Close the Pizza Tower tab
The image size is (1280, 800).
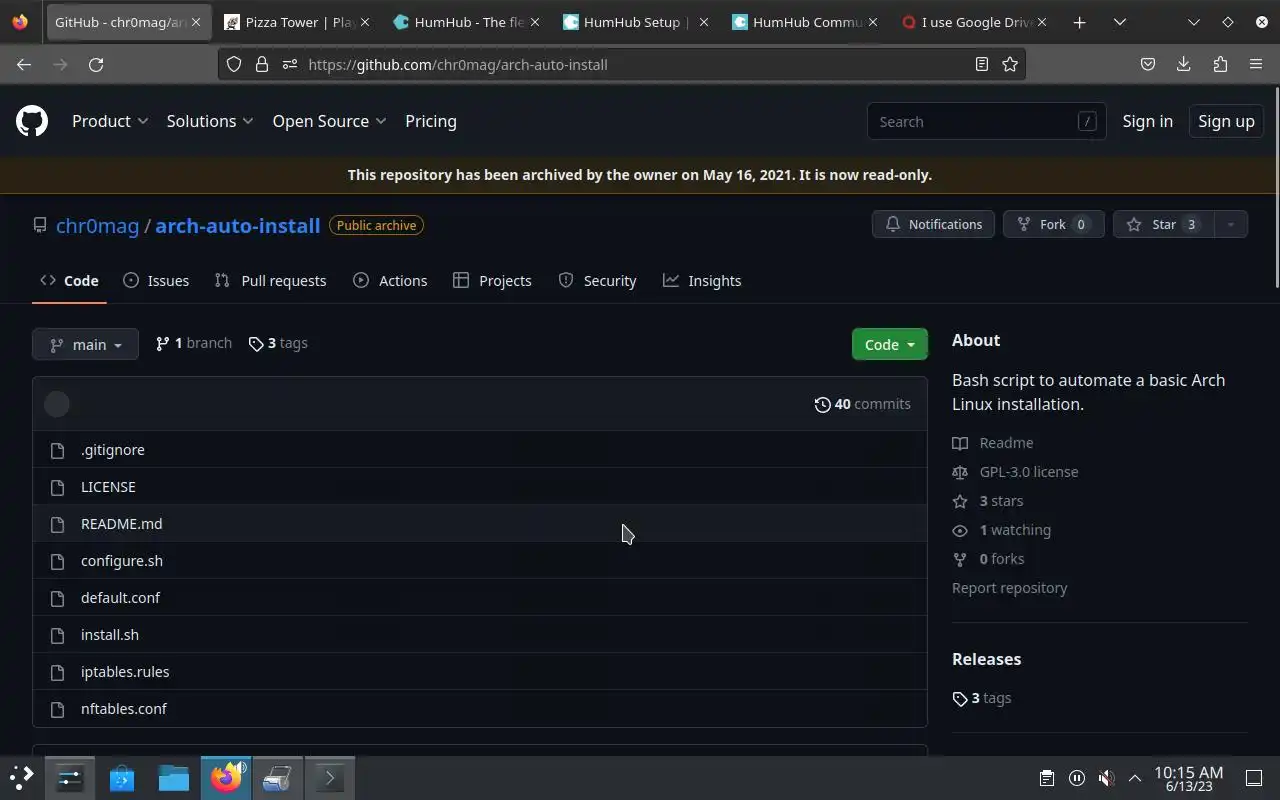tap(364, 22)
